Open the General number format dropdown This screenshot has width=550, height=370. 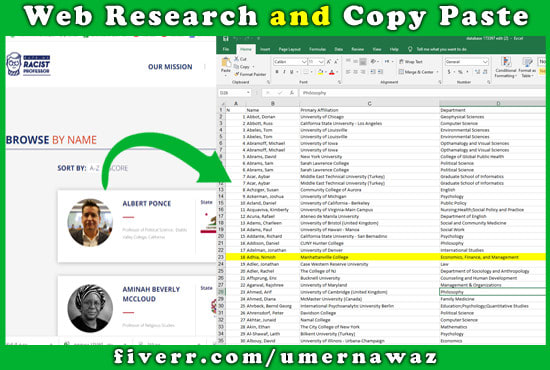coord(485,62)
